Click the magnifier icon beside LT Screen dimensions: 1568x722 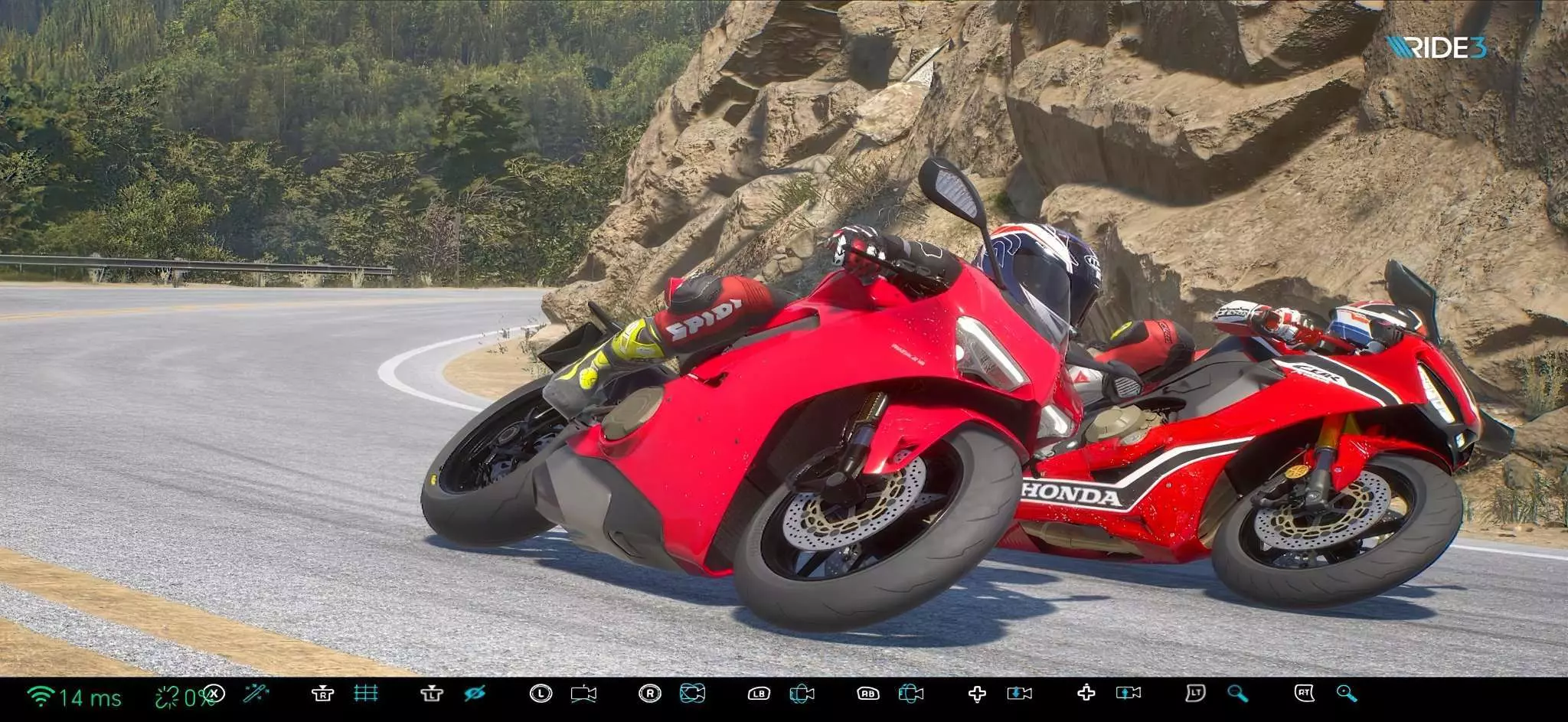pyautogui.click(x=1237, y=694)
